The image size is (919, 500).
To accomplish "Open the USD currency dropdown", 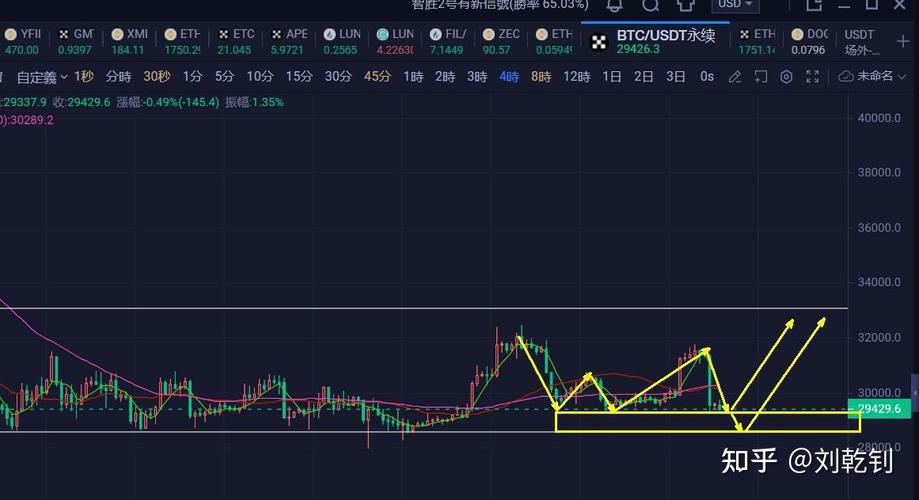I will point(735,5).
